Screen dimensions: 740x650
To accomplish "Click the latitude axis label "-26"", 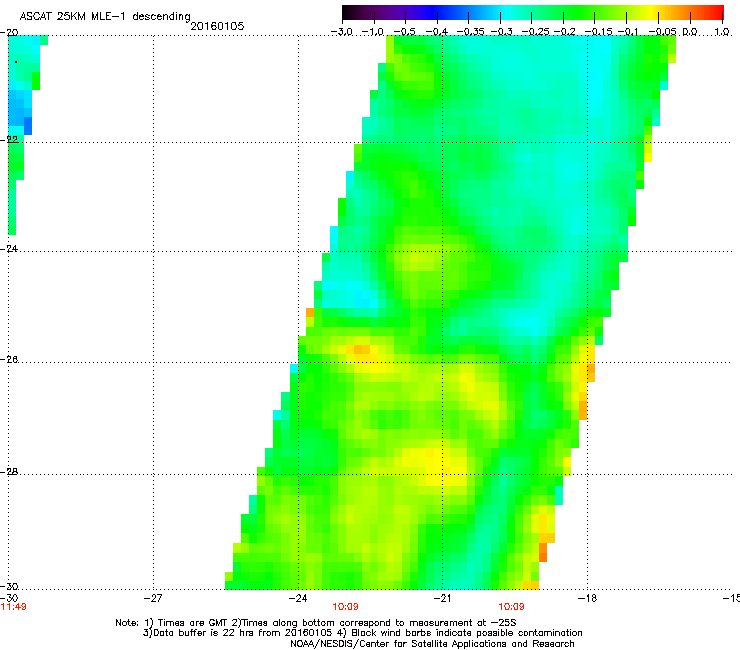I will point(9,360).
